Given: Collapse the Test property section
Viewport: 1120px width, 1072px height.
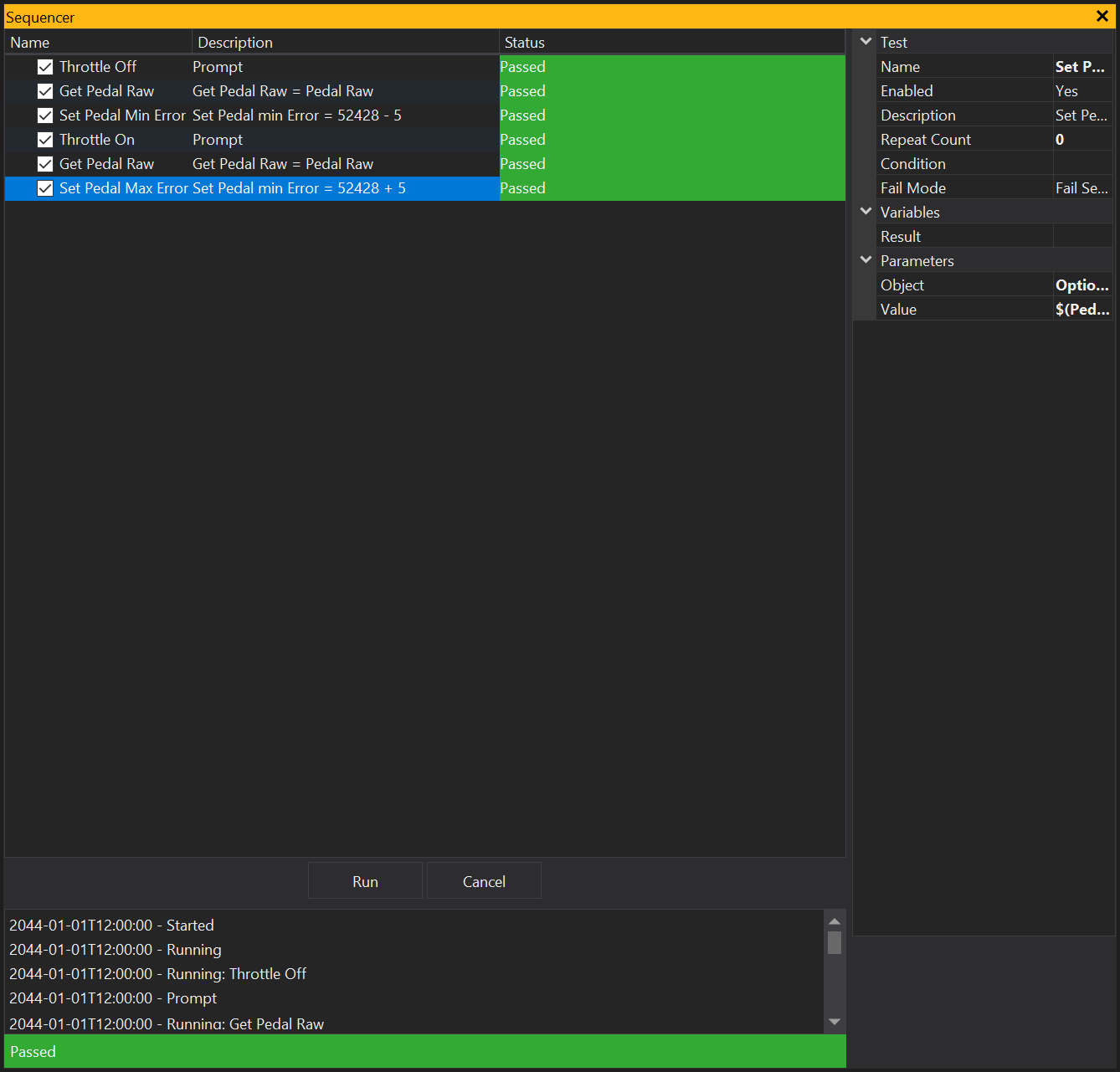Looking at the screenshot, I should [866, 42].
